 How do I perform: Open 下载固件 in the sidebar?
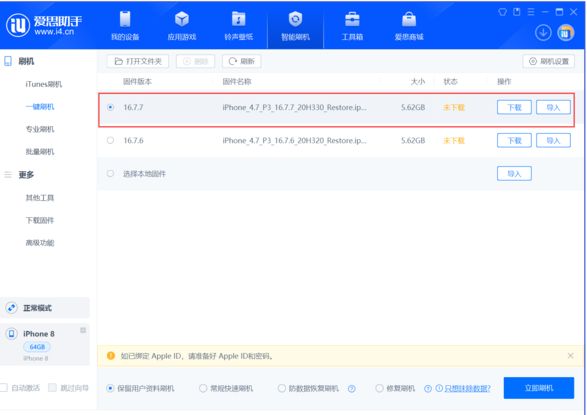tap(40, 220)
